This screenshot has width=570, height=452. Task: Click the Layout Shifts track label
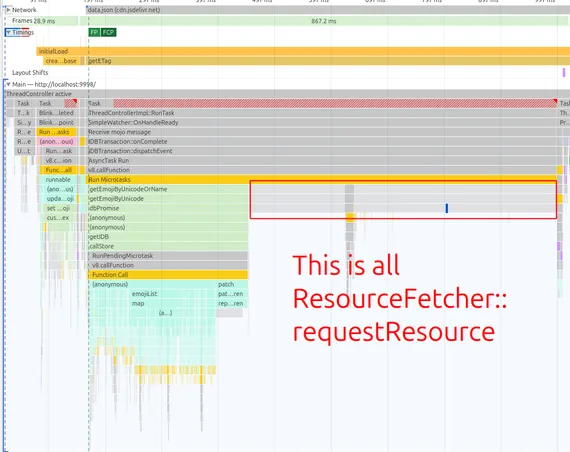pos(30,72)
